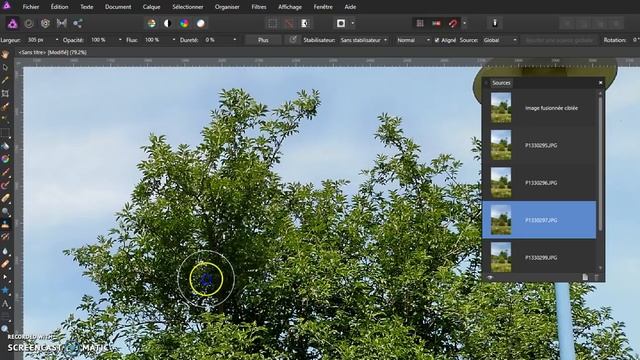Open the Fichier menu
The width and height of the screenshot is (640, 360).
click(x=31, y=7)
